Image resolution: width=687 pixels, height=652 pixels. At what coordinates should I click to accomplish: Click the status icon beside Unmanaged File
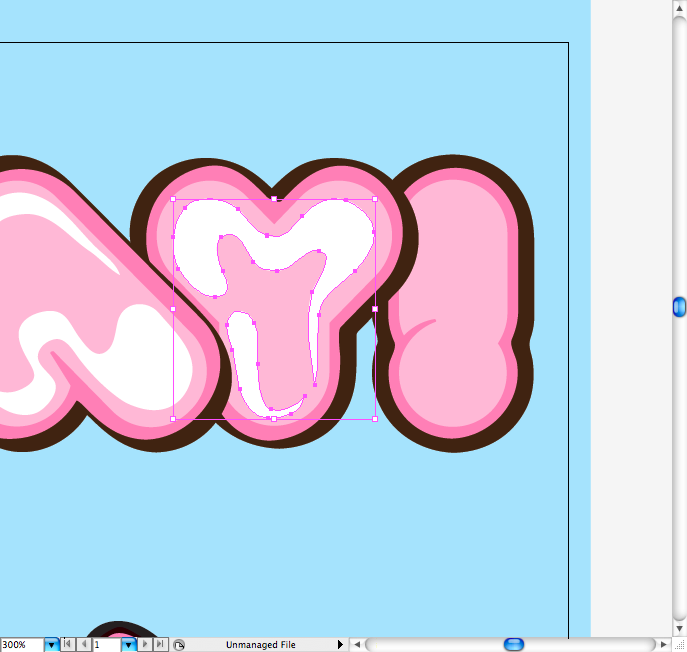click(x=179, y=645)
